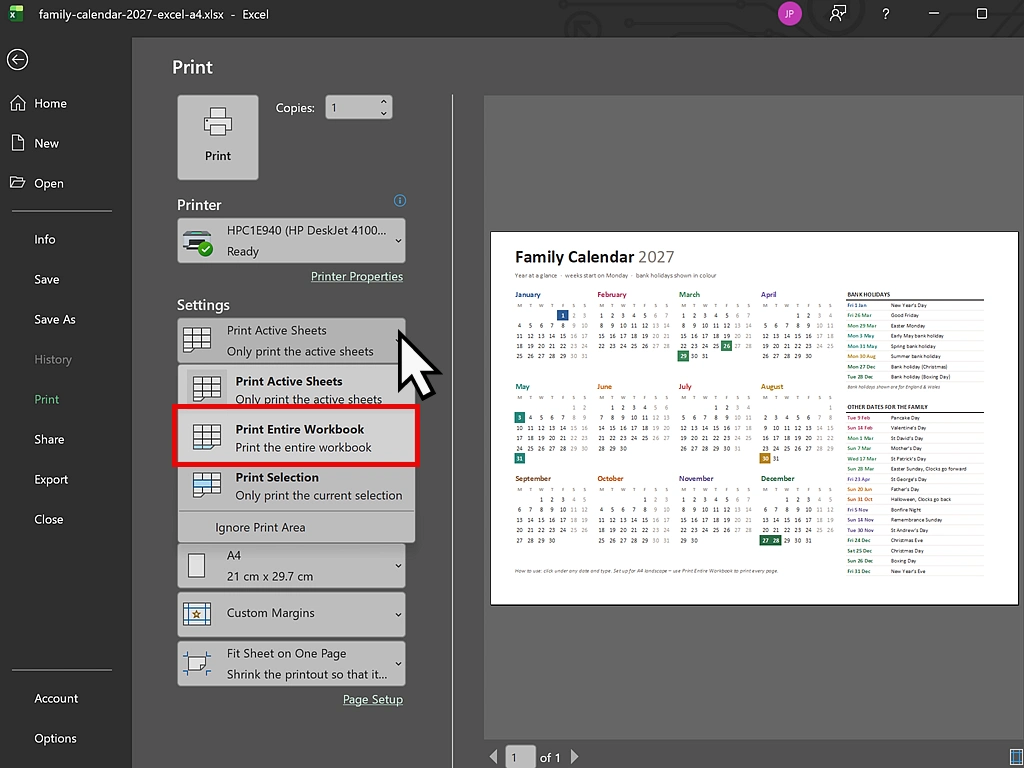Image resolution: width=1024 pixels, height=768 pixels.
Task: Open Page Setup link
Action: [373, 699]
